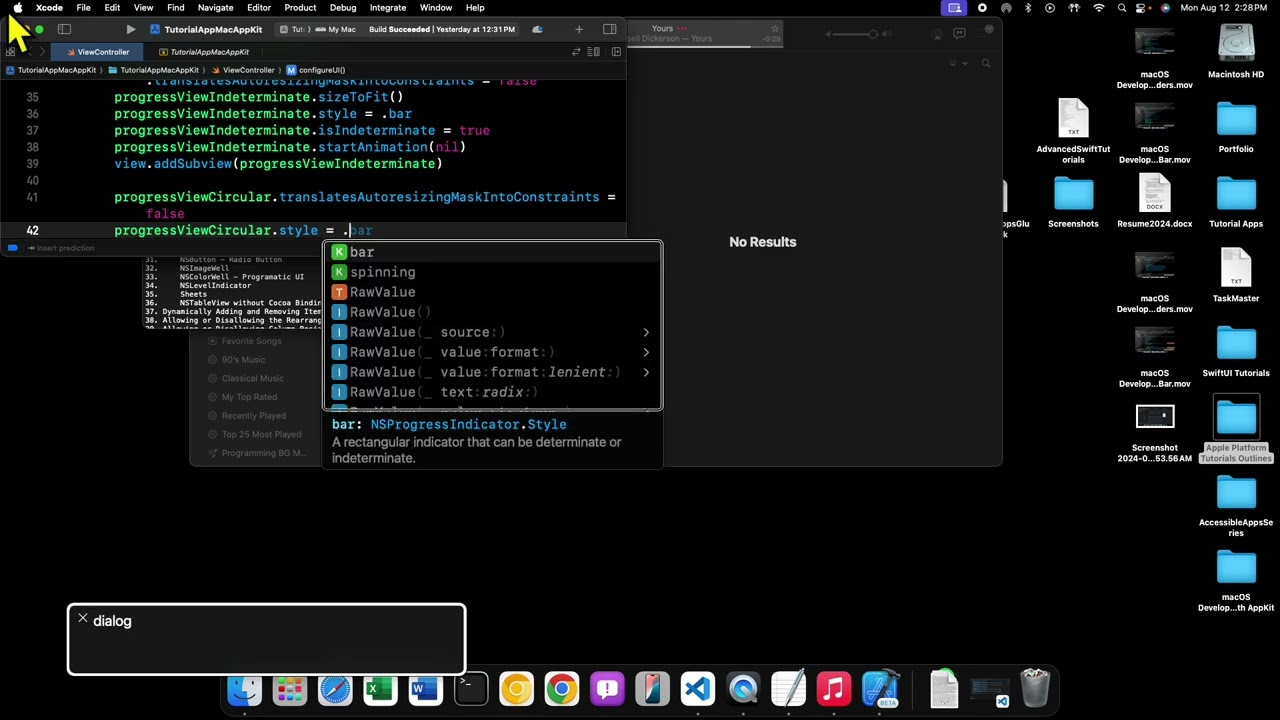Image resolution: width=1280 pixels, height=720 pixels.
Task: Open the Product menu
Action: (x=300, y=7)
